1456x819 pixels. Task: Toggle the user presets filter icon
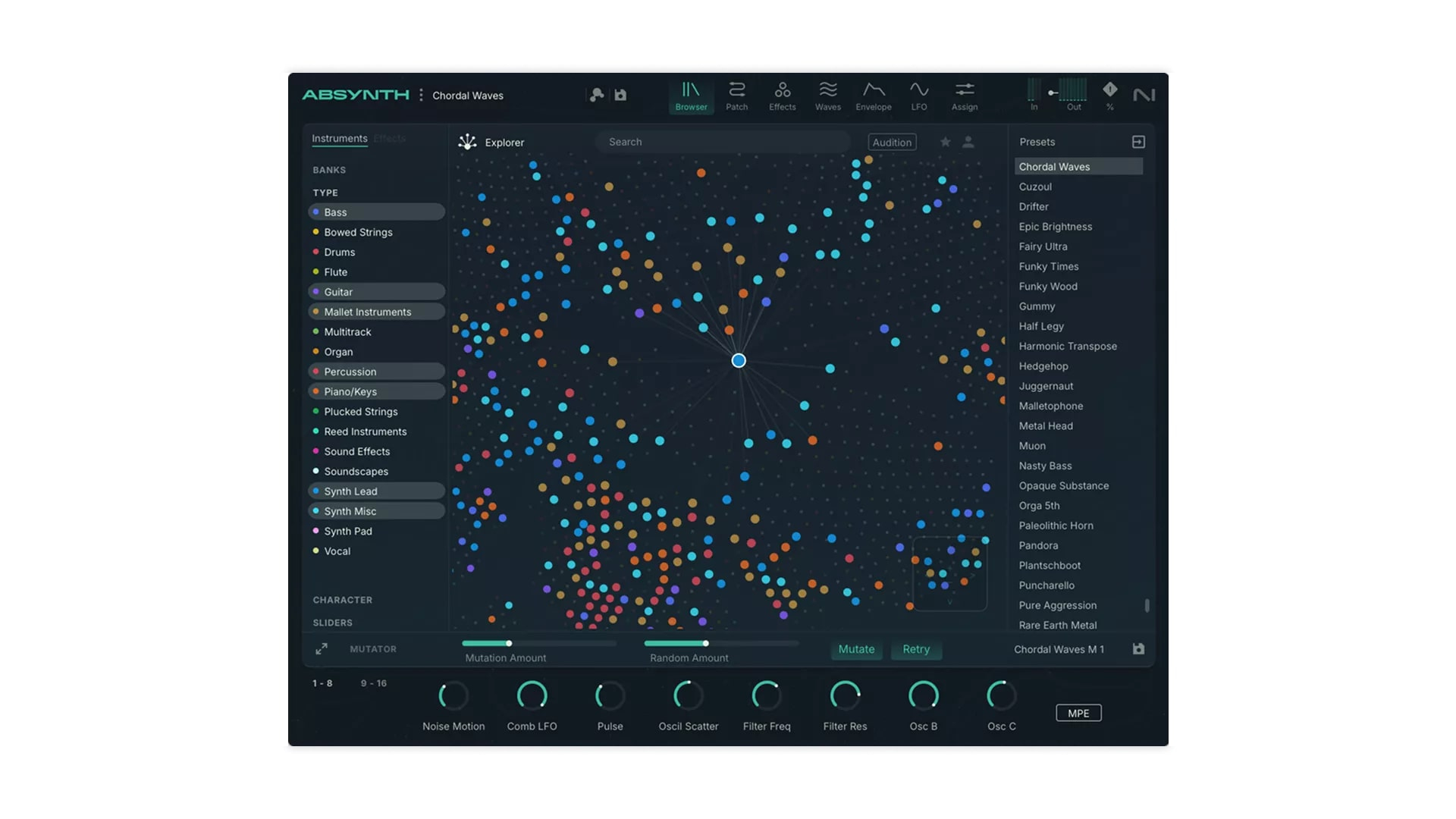[968, 142]
